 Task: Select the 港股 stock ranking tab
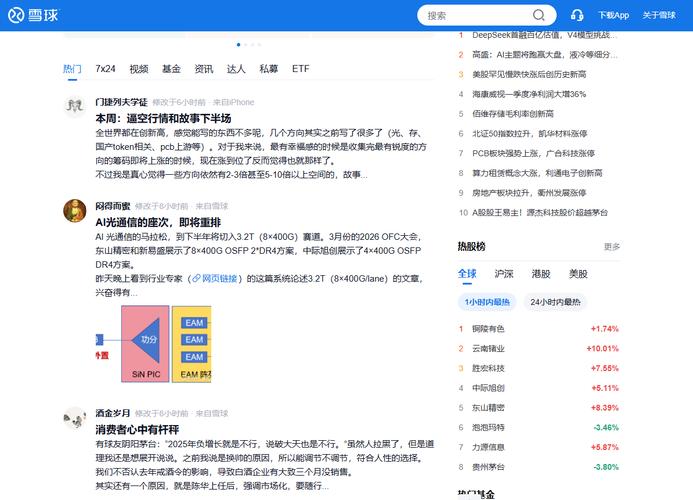pos(541,274)
